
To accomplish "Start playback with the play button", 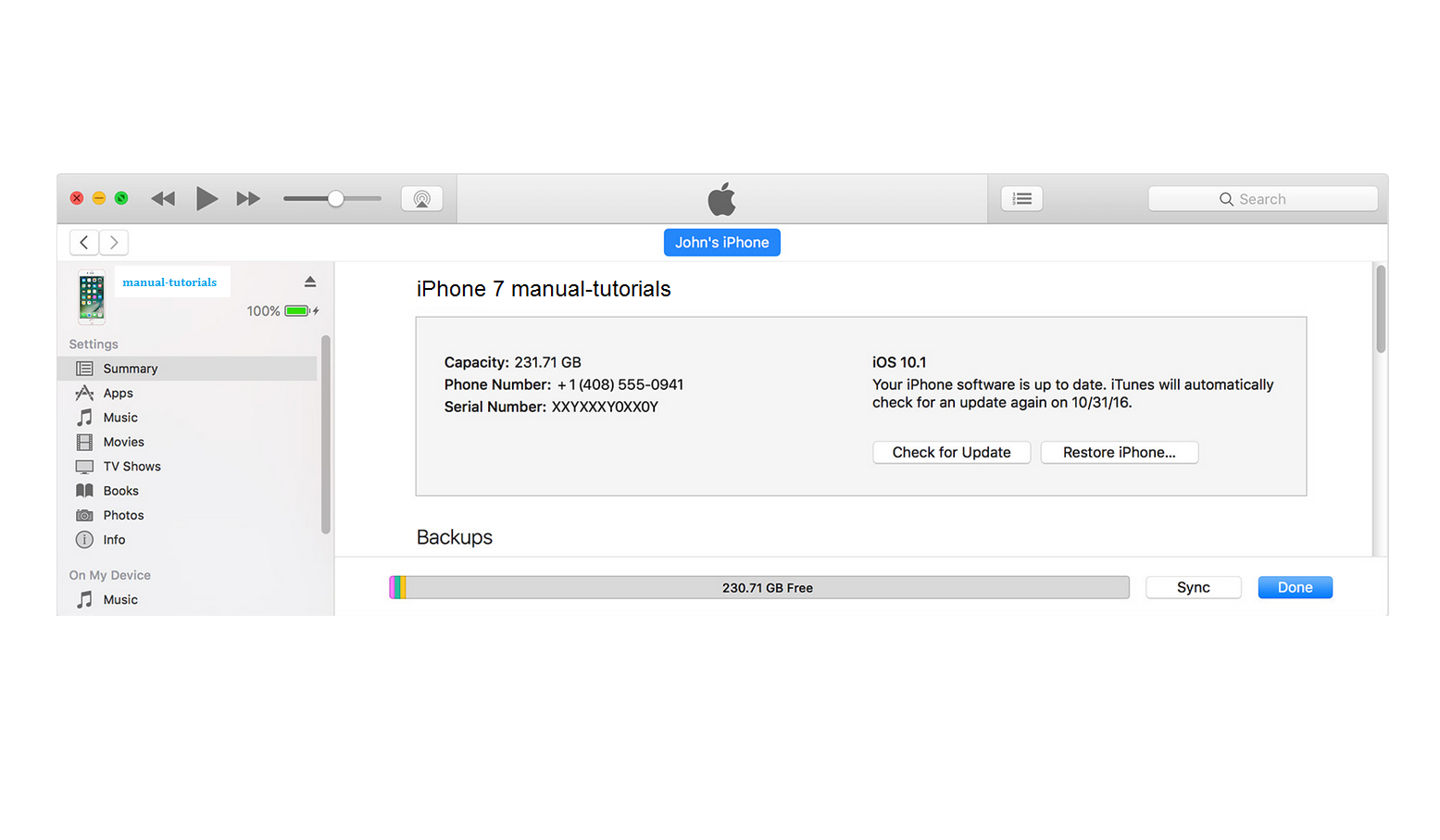I will point(207,198).
